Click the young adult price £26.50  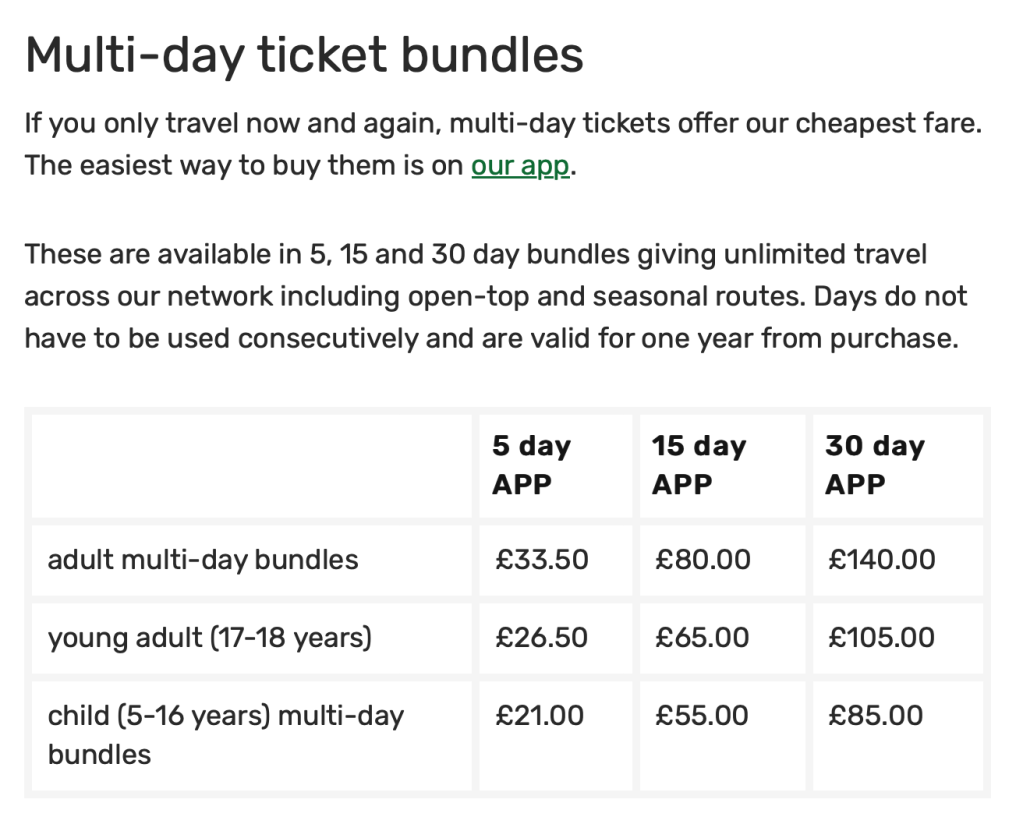pyautogui.click(x=542, y=637)
